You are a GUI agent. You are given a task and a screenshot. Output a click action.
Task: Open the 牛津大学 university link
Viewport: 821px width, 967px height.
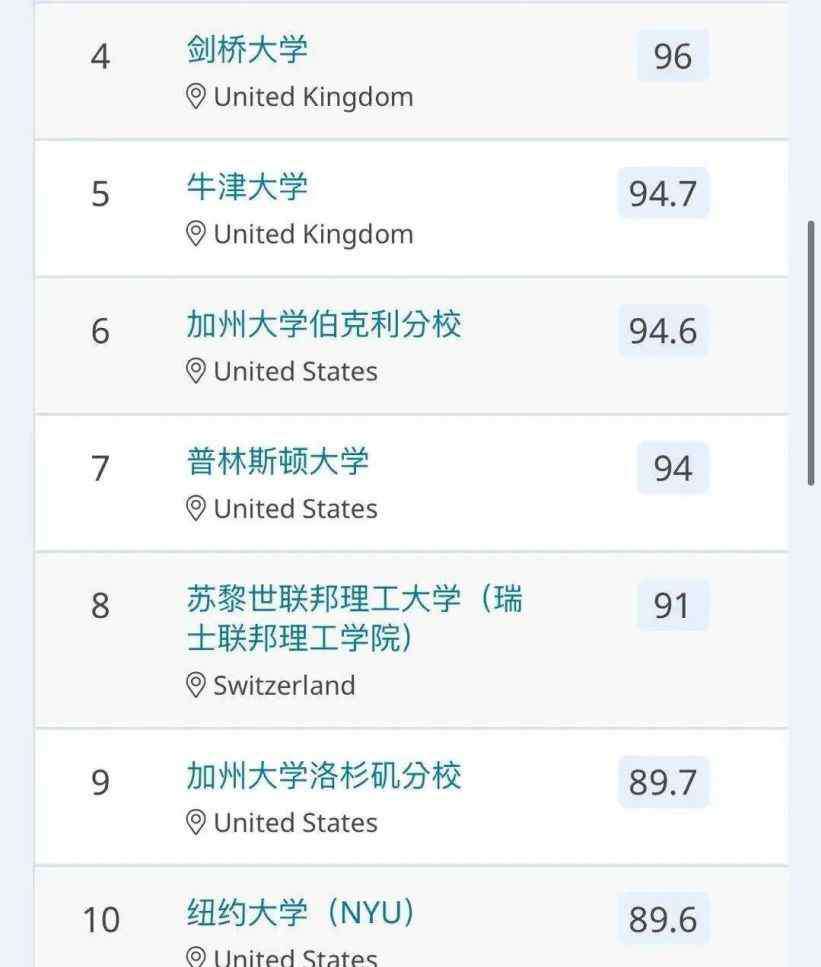[247, 187]
